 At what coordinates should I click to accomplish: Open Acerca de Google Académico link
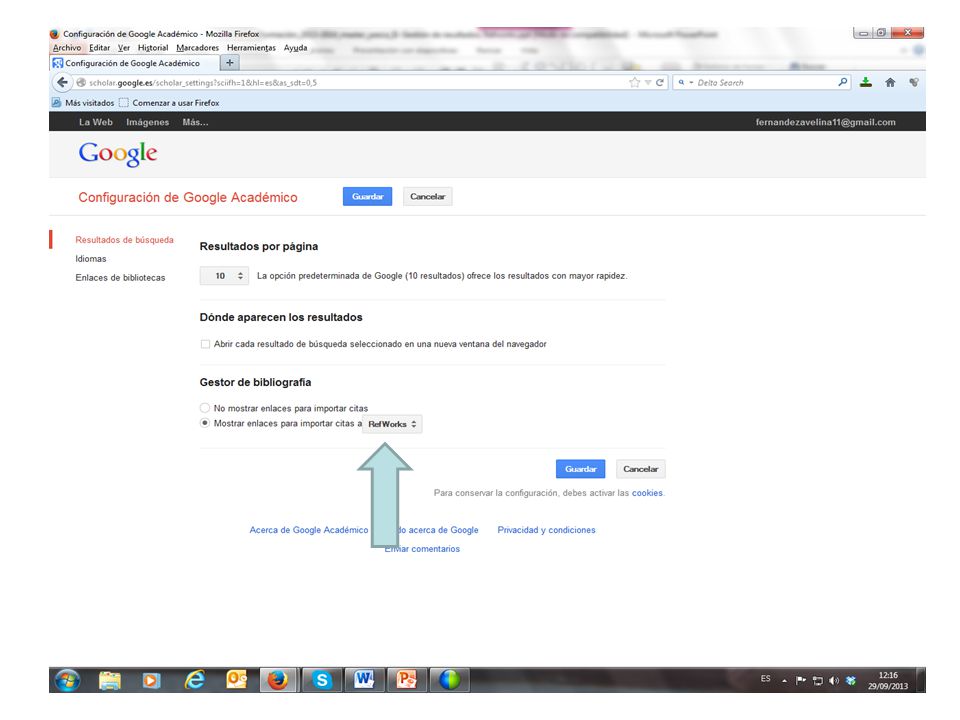click(309, 530)
